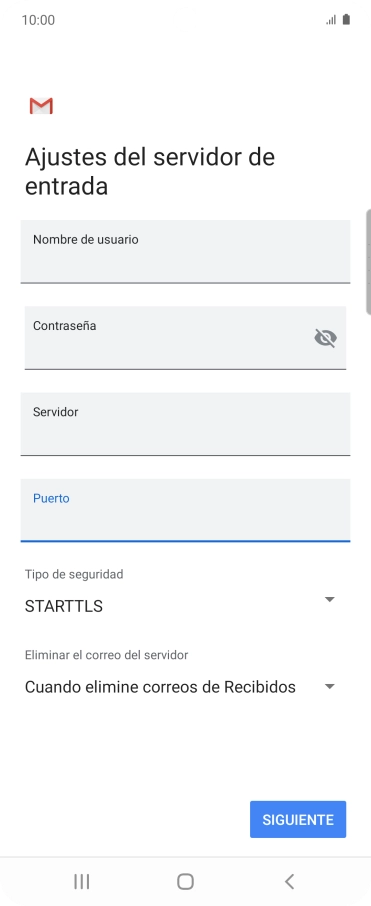Tap the recent apps navigation icon
The image size is (371, 906).
(x=81, y=881)
